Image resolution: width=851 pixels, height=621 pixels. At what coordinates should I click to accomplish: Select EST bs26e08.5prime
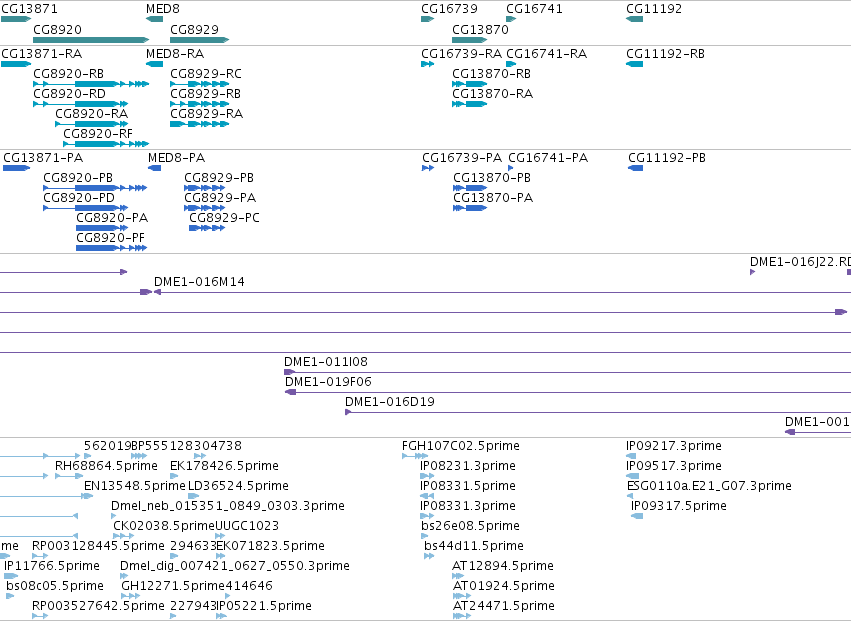coord(471,526)
